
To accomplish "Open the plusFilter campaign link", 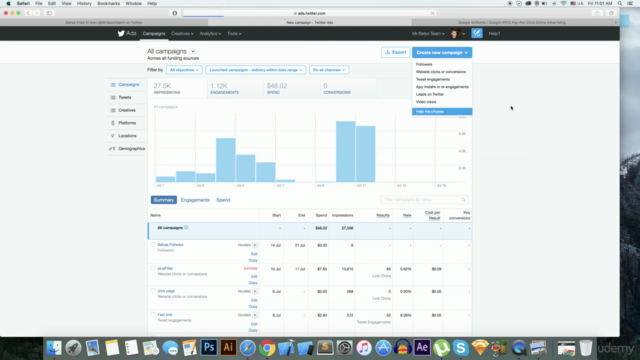I will coord(165,269).
